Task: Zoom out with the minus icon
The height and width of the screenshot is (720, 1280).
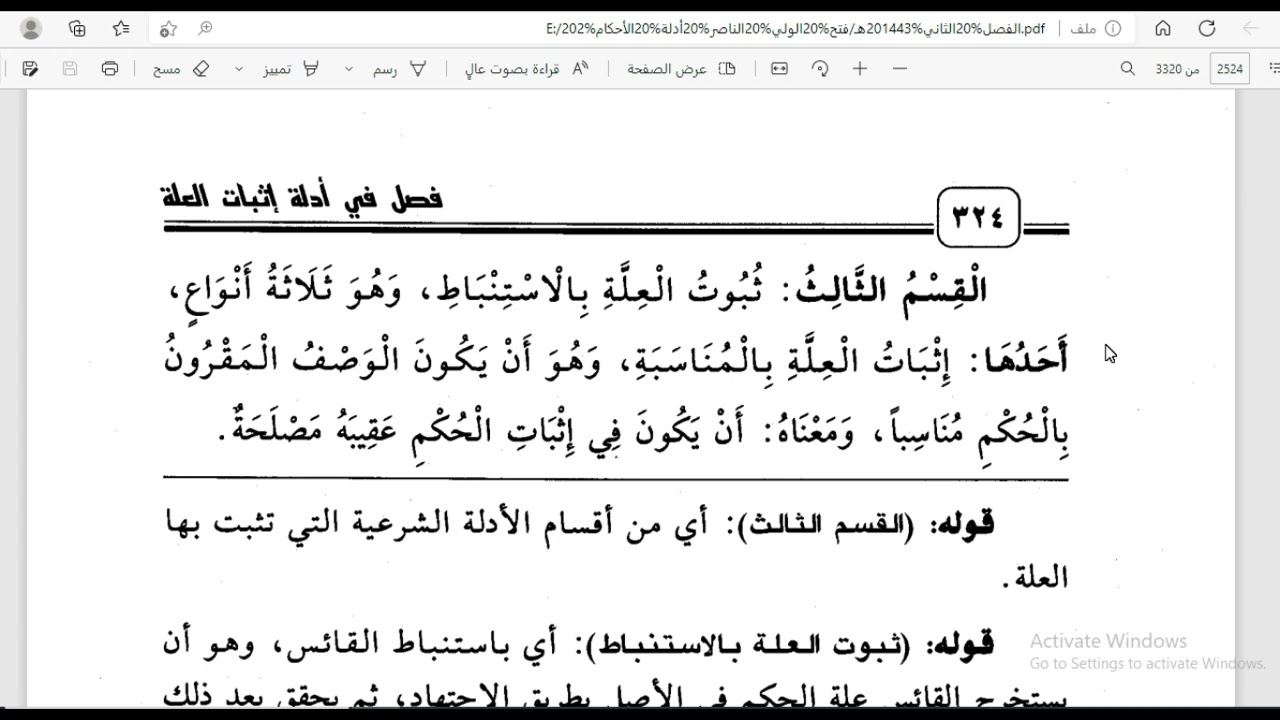Action: point(900,69)
